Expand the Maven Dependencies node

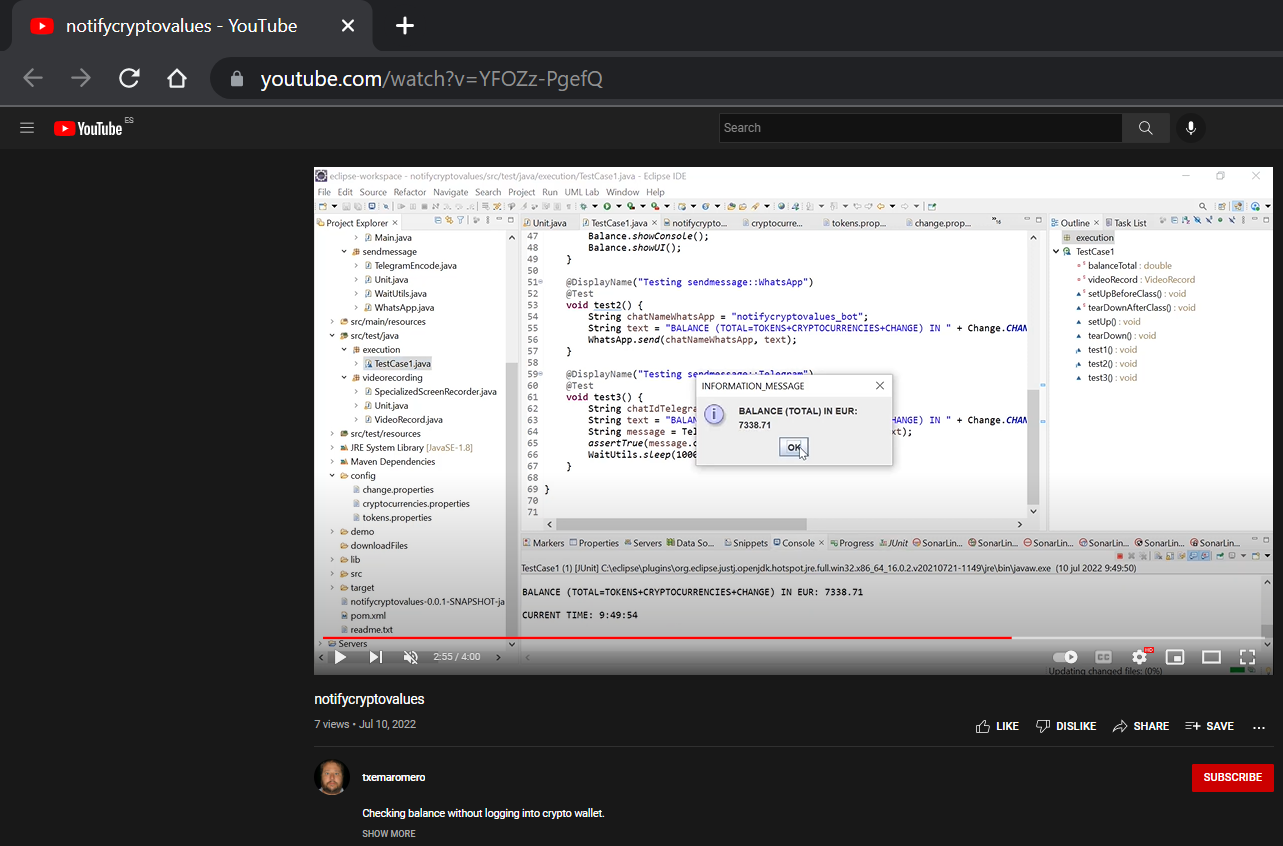(333, 462)
